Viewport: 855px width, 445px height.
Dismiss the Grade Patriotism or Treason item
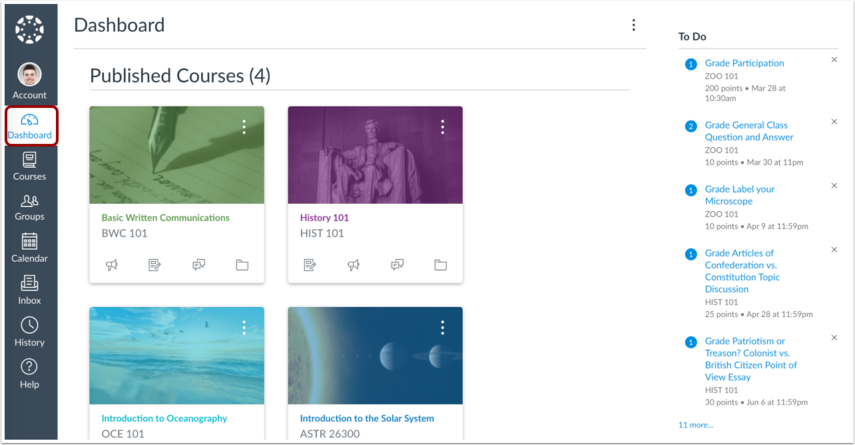click(834, 338)
